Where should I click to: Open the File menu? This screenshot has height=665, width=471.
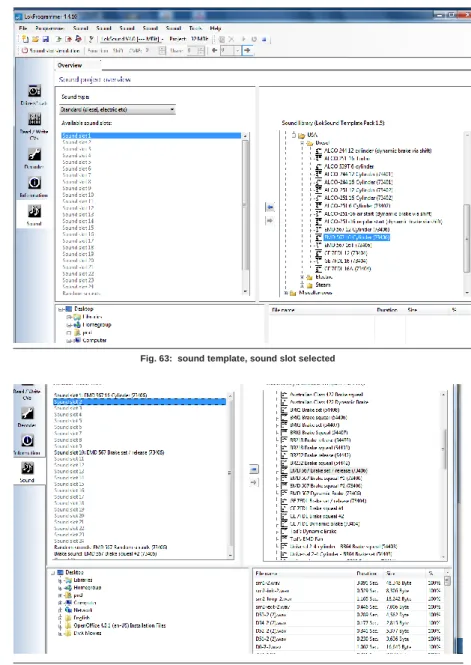tap(23, 28)
